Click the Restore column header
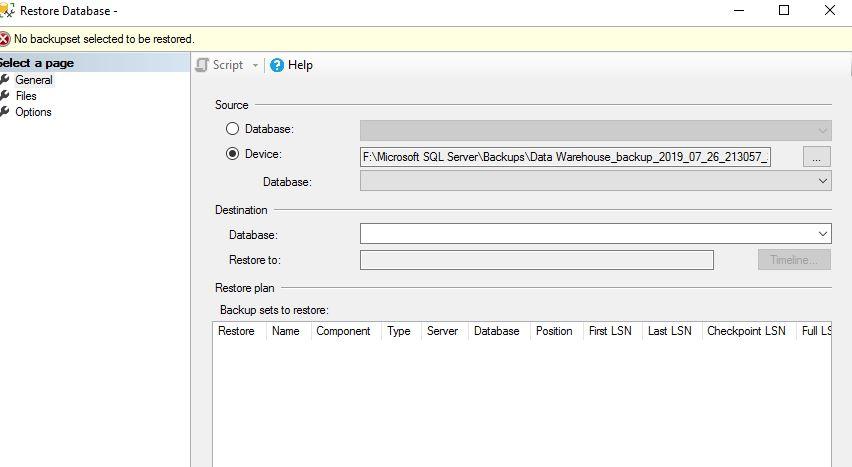The image size is (852, 467). point(239,331)
